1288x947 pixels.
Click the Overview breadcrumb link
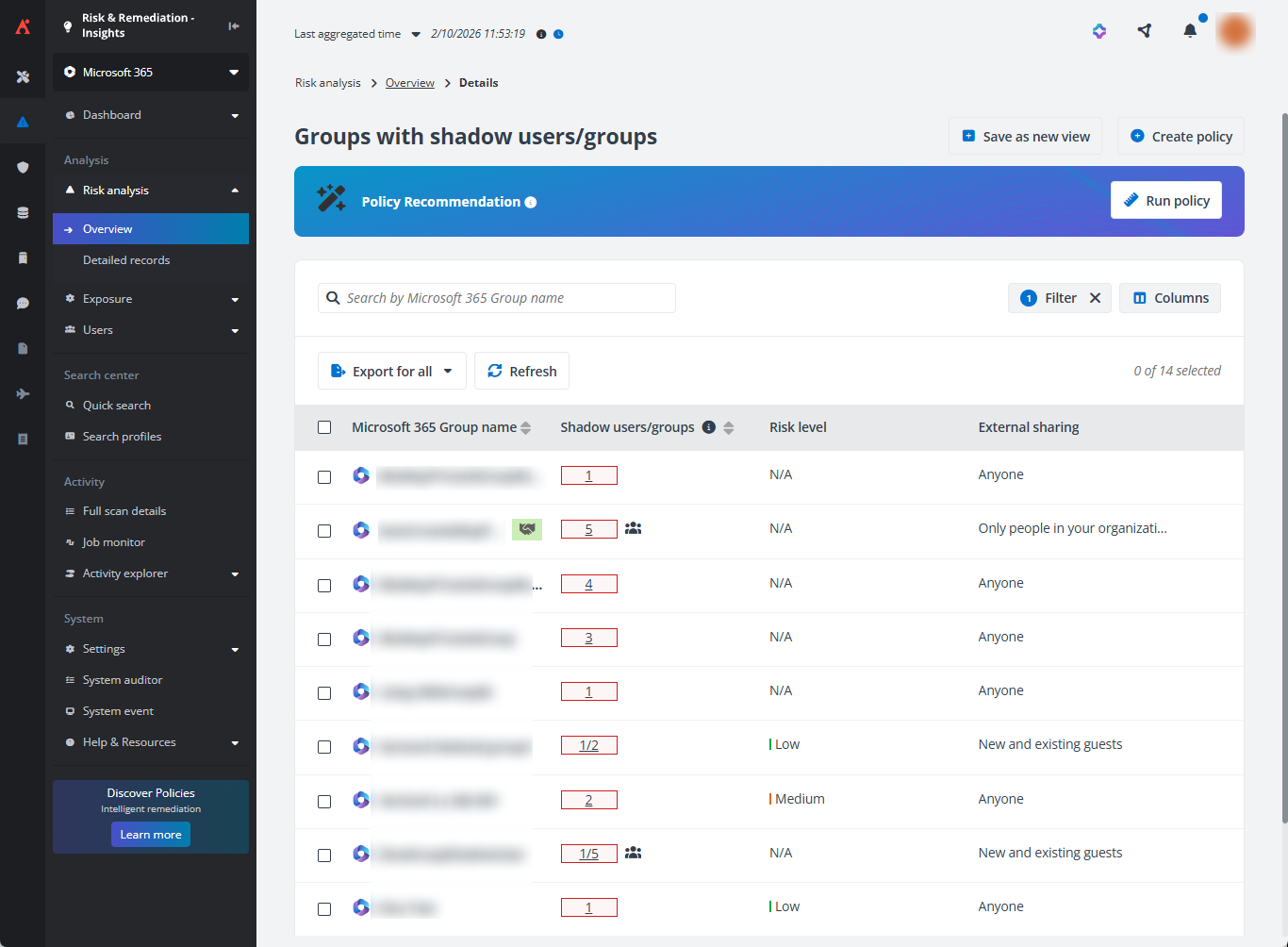click(410, 83)
